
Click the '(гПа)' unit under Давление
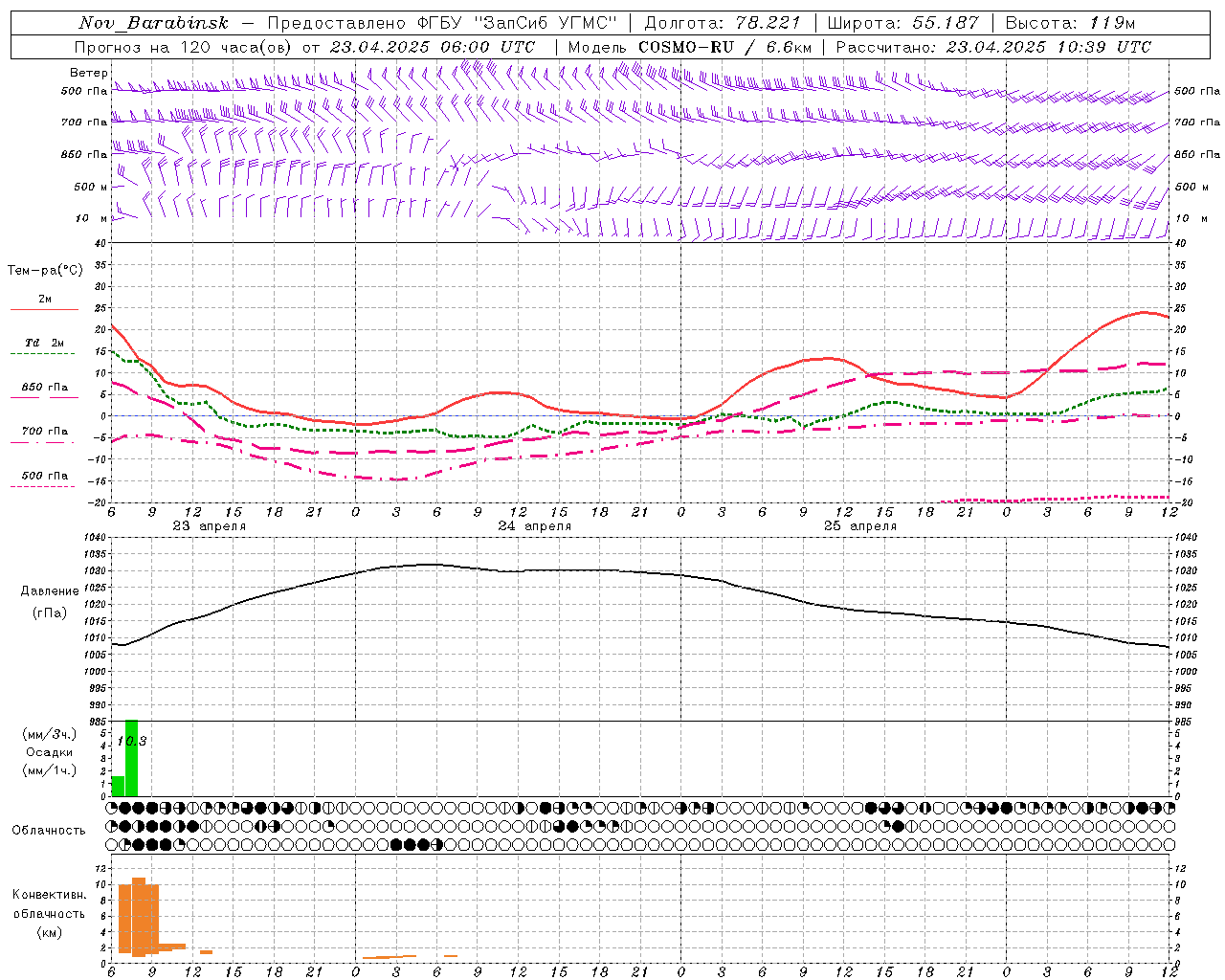point(50,613)
